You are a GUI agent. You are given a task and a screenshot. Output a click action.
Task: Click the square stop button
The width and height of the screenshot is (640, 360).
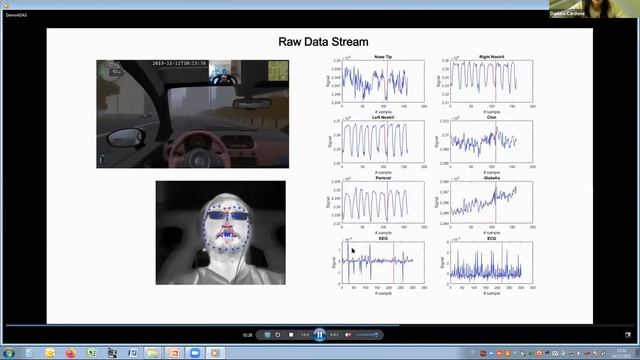tap(291, 335)
